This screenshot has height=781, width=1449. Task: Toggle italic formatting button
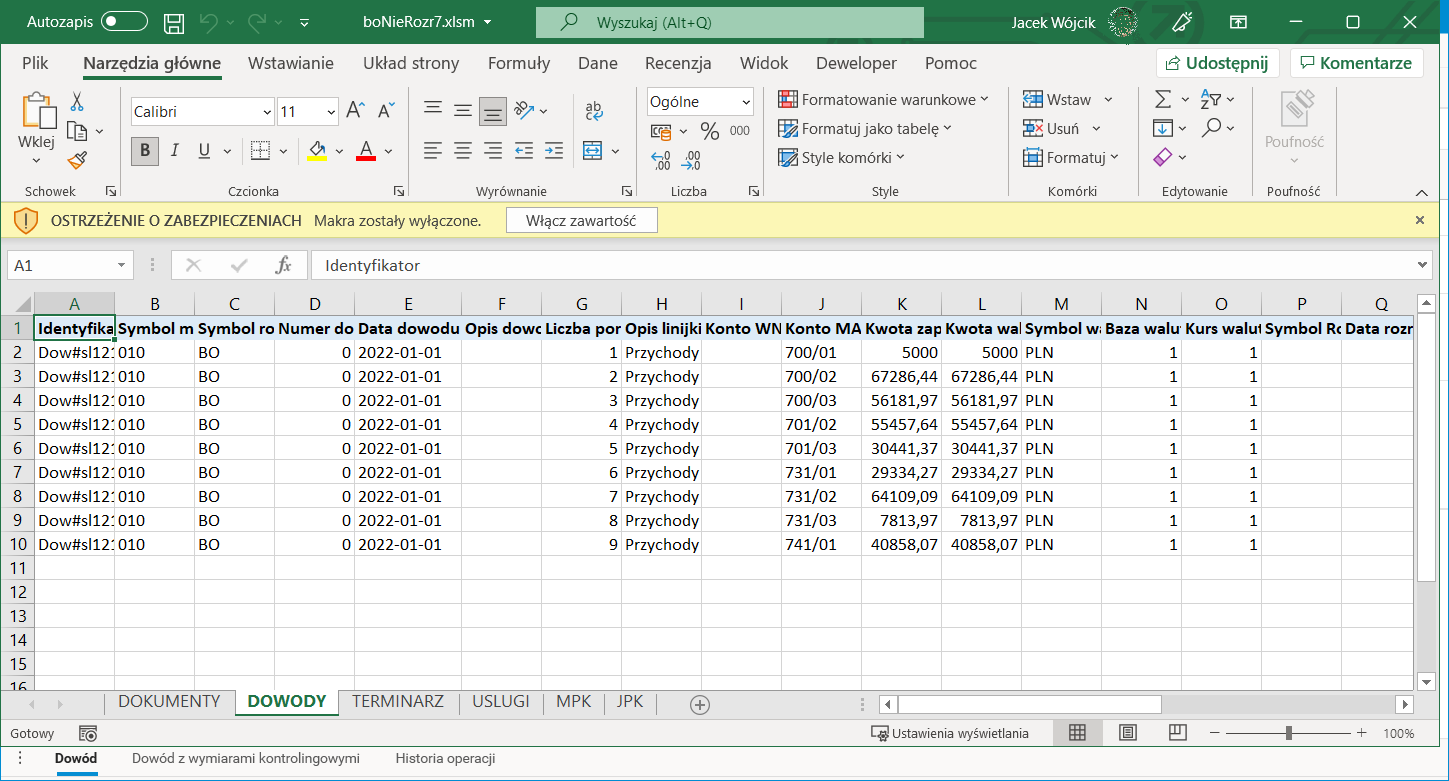click(175, 151)
